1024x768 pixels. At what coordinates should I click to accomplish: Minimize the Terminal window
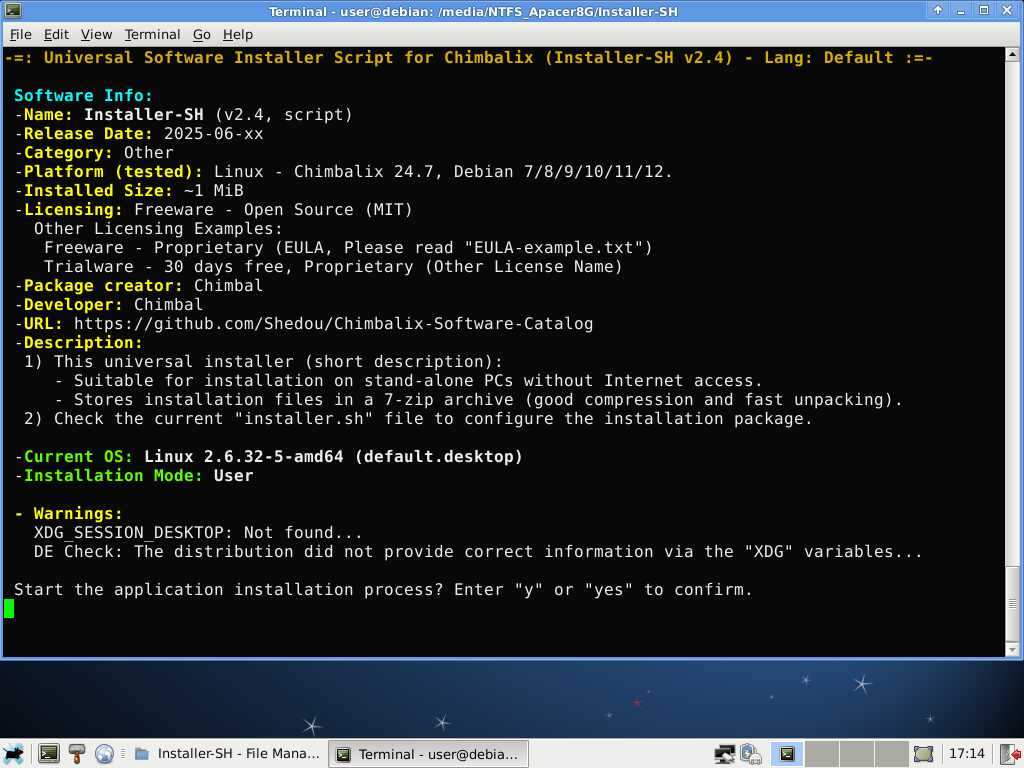tap(960, 10)
